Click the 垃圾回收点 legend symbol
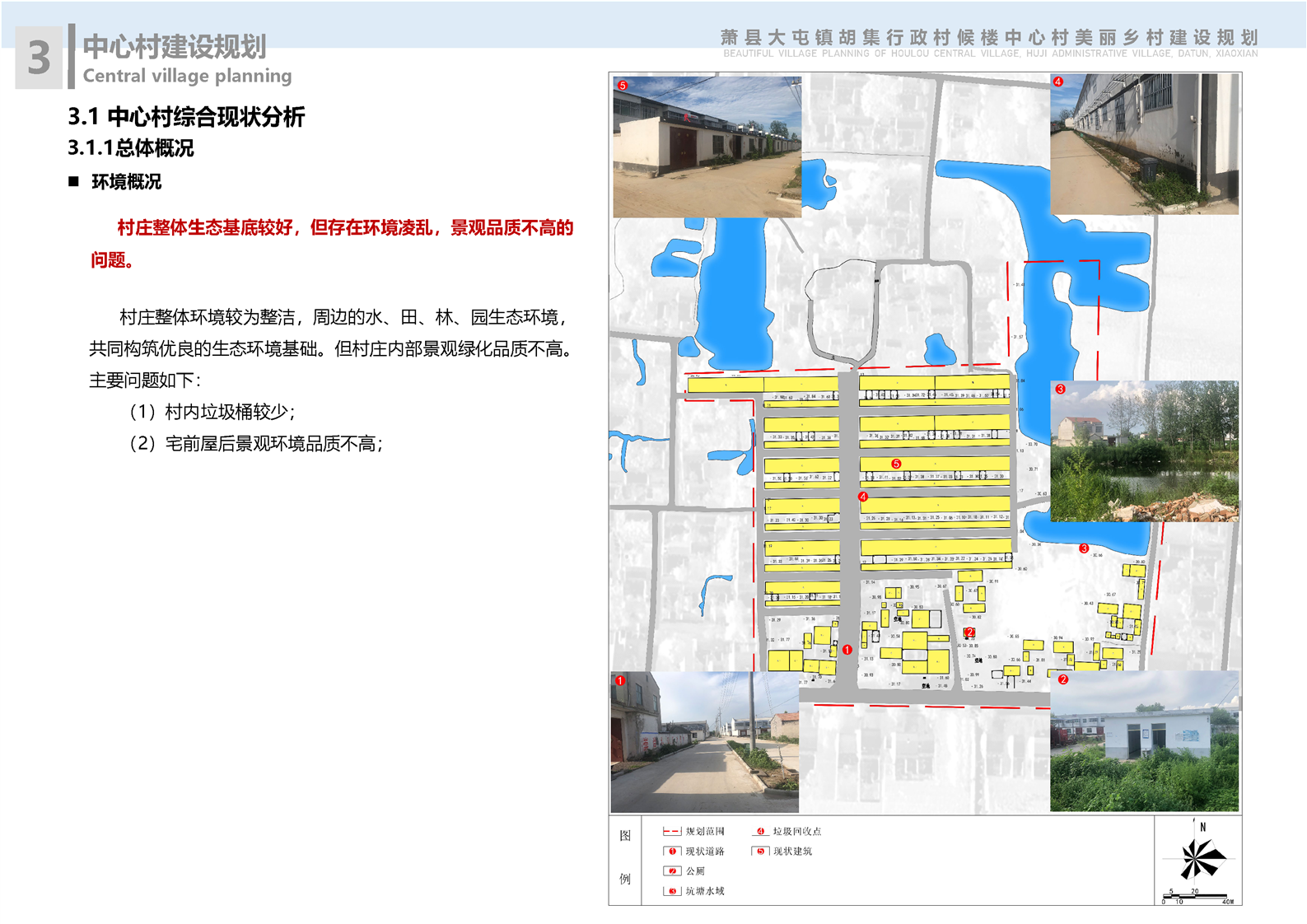 760,832
